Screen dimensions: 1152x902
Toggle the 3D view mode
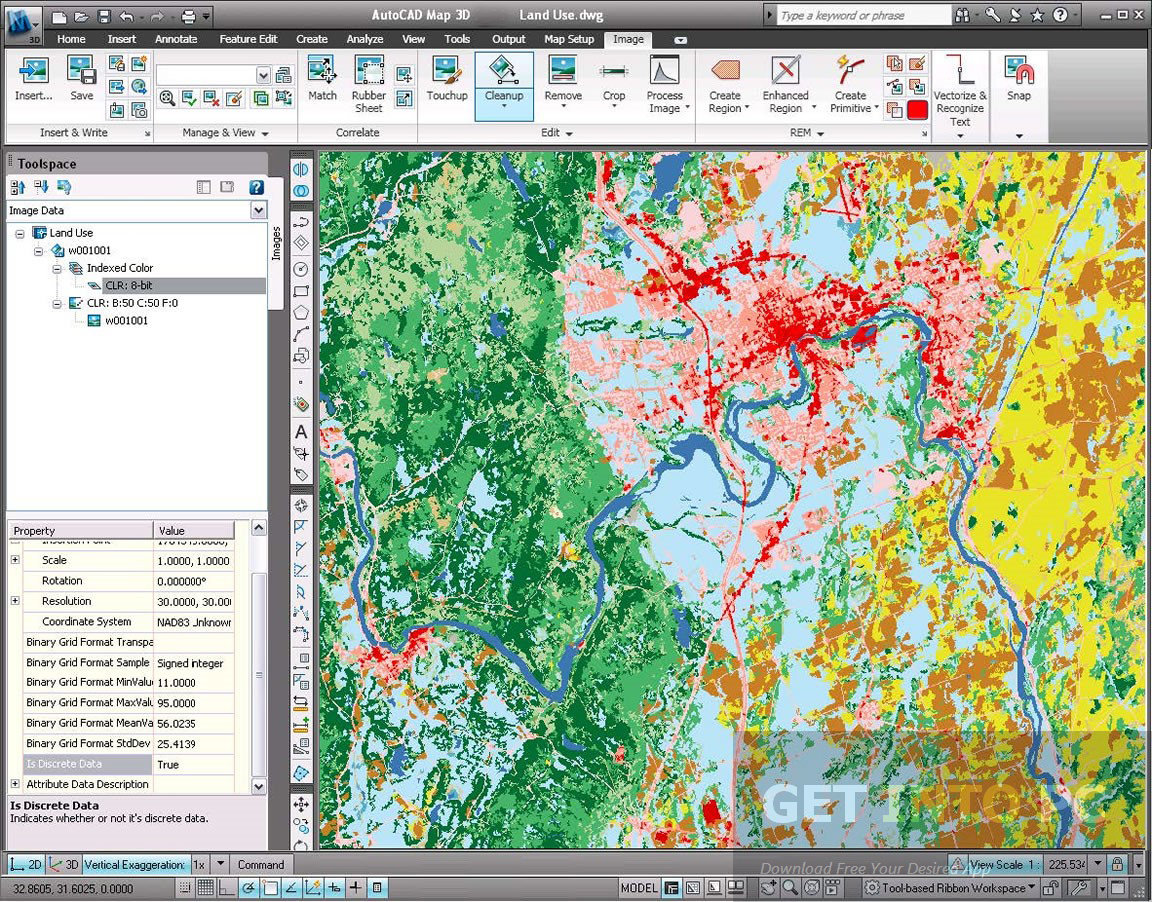62,865
